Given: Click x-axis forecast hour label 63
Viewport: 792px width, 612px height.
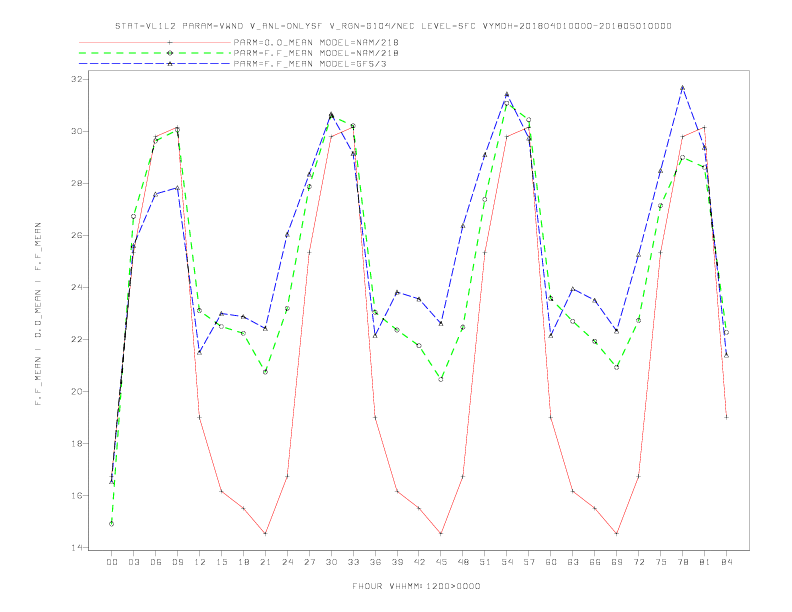Looking at the screenshot, I should 573,562.
